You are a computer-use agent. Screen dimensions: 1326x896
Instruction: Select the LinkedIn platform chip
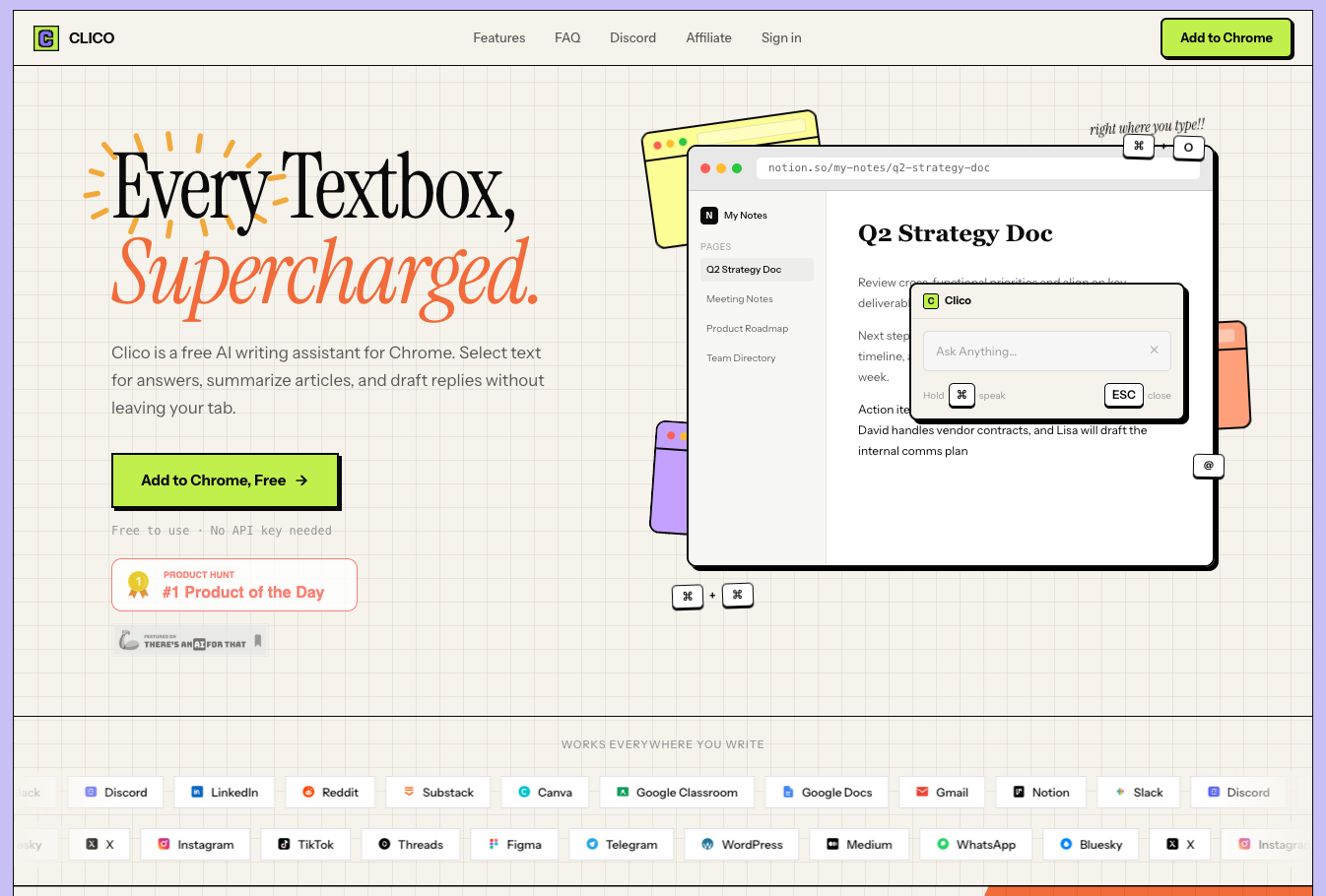(224, 793)
